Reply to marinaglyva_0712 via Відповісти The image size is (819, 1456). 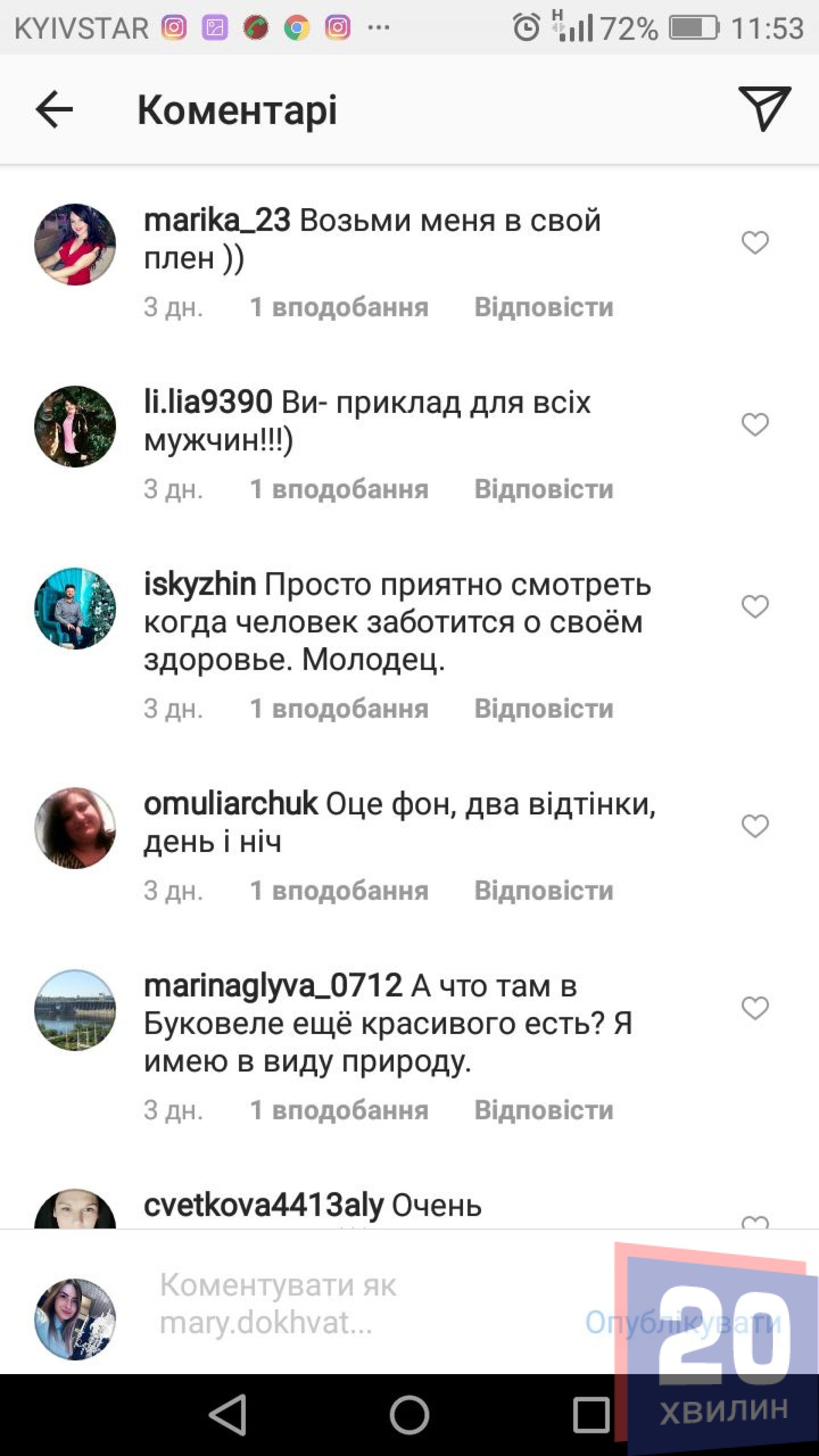click(x=544, y=1110)
